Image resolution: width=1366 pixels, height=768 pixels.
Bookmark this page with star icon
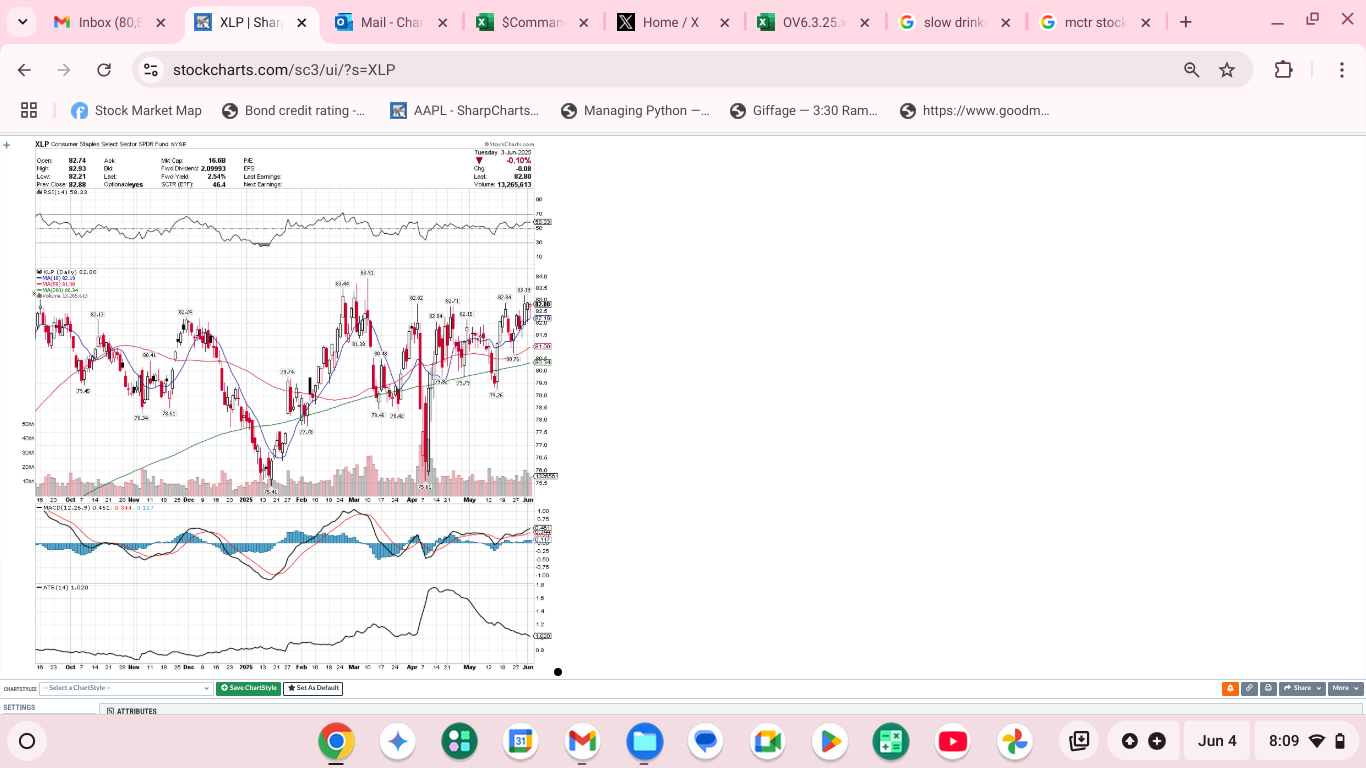1227,70
